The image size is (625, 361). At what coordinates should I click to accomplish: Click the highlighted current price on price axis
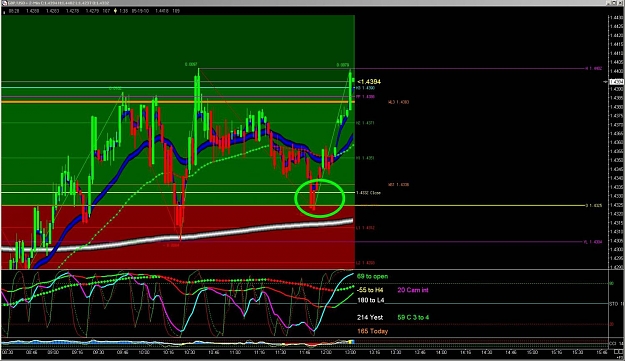coord(617,82)
